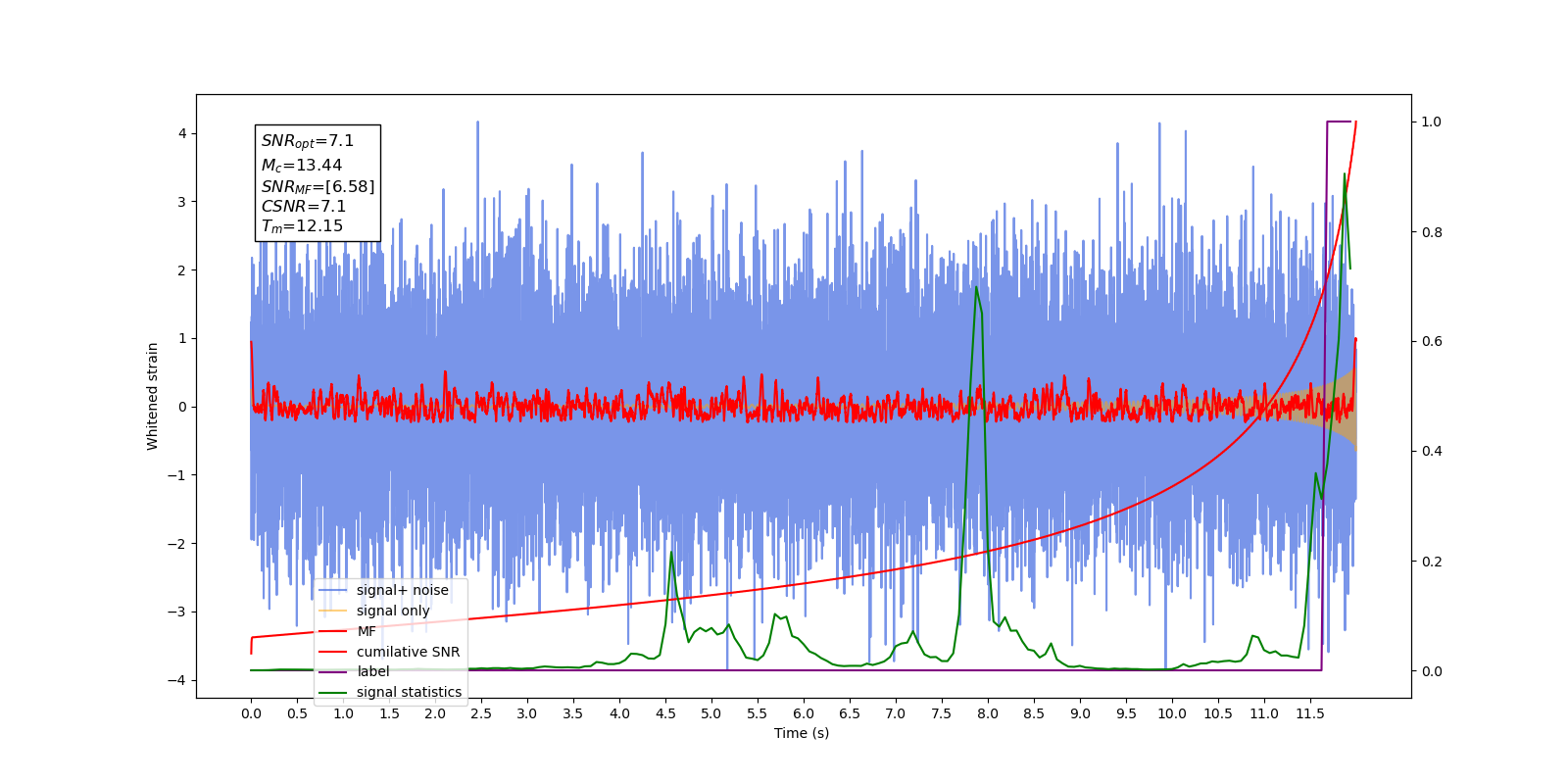Click the green signal statistics peak near 8.0 s
Viewport: 1568px width, 784px height.
coord(976,288)
